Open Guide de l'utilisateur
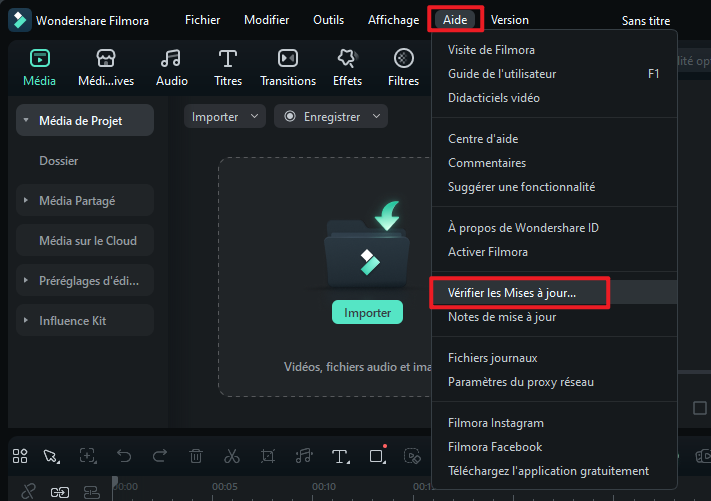The height and width of the screenshot is (501, 711). pos(554,74)
